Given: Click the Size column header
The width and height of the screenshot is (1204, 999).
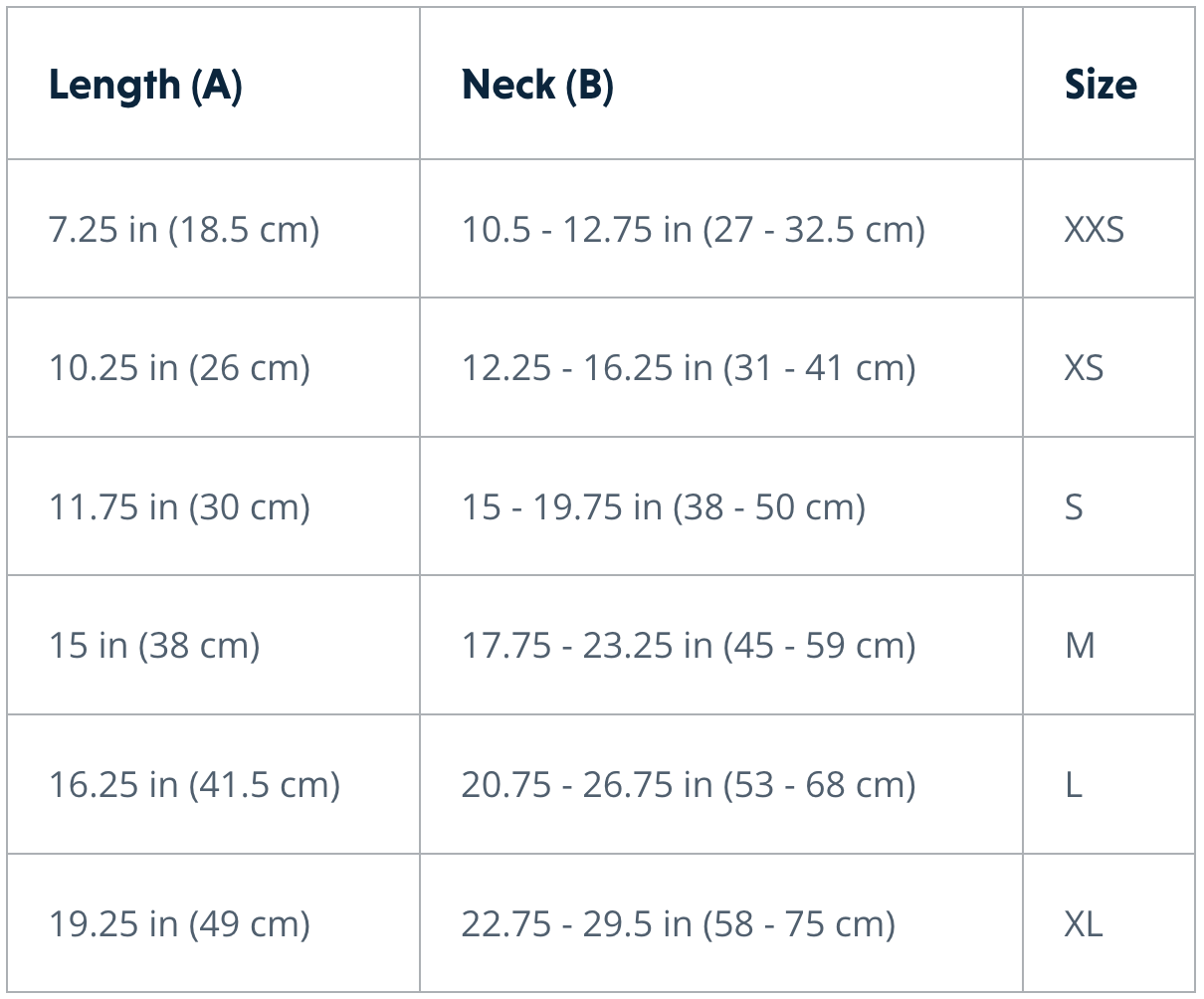Looking at the screenshot, I should [x=1101, y=86].
